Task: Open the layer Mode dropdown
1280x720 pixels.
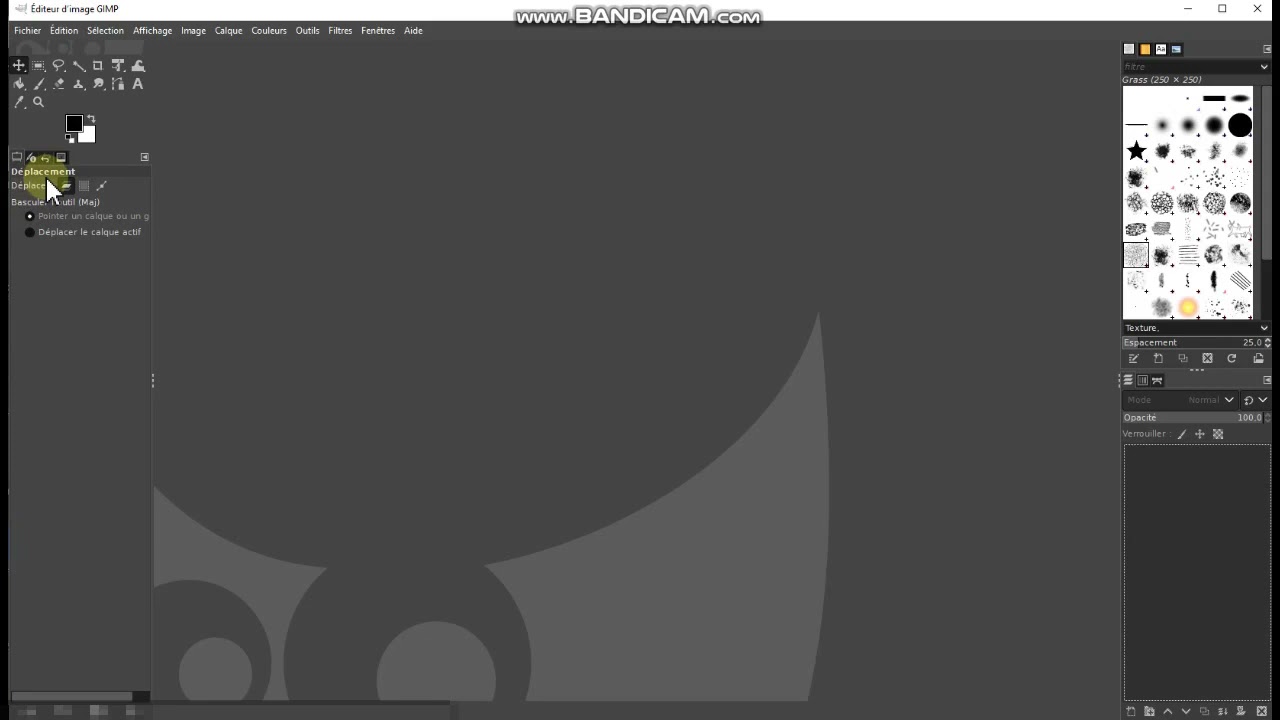Action: pos(1181,400)
